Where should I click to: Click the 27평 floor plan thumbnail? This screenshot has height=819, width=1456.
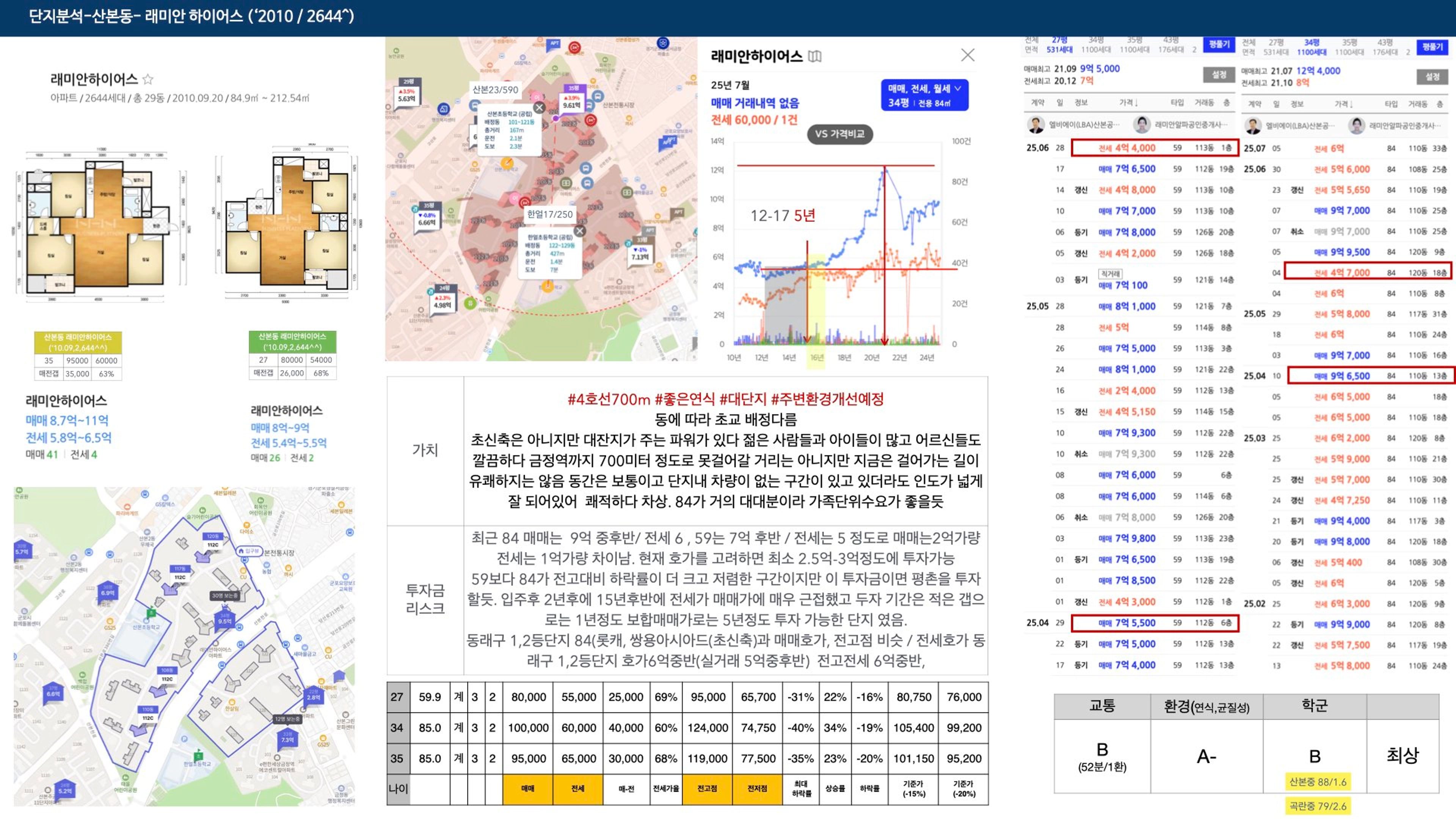pos(287,223)
